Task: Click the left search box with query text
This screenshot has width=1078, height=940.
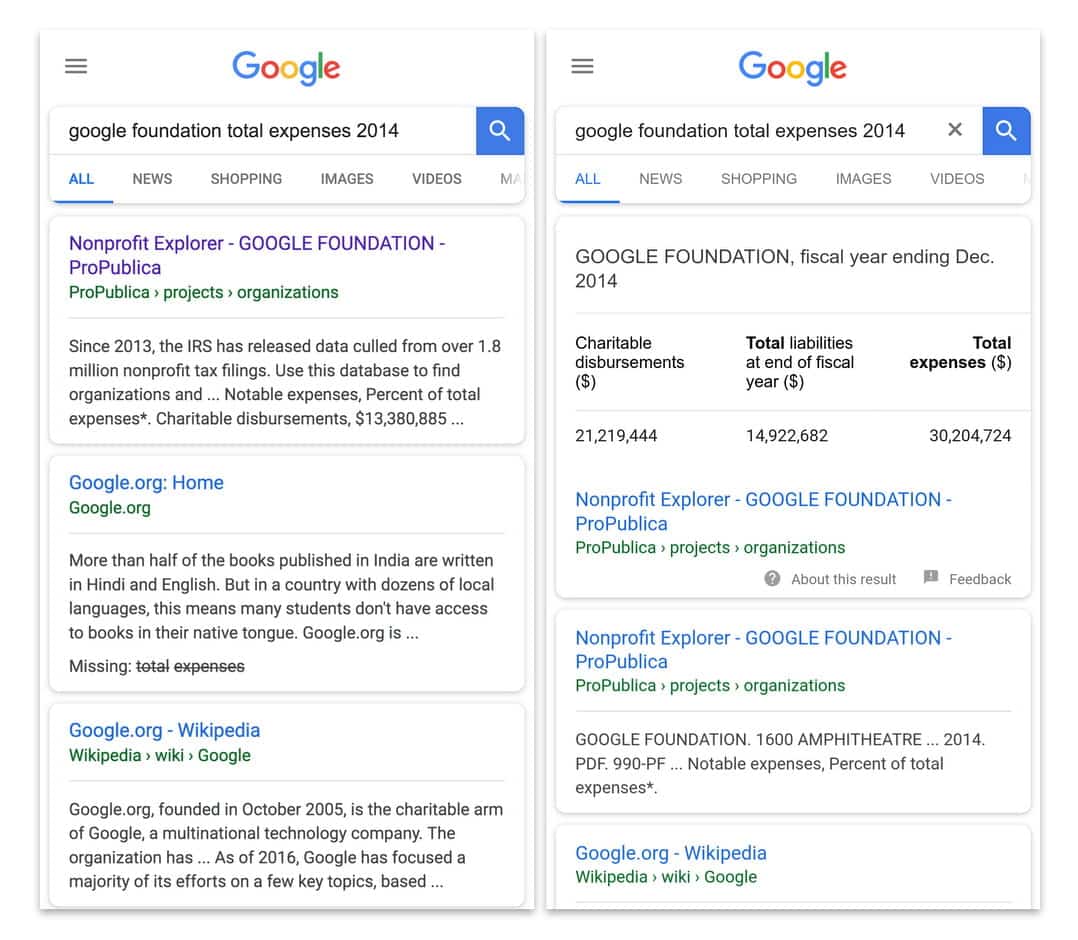Action: 260,131
